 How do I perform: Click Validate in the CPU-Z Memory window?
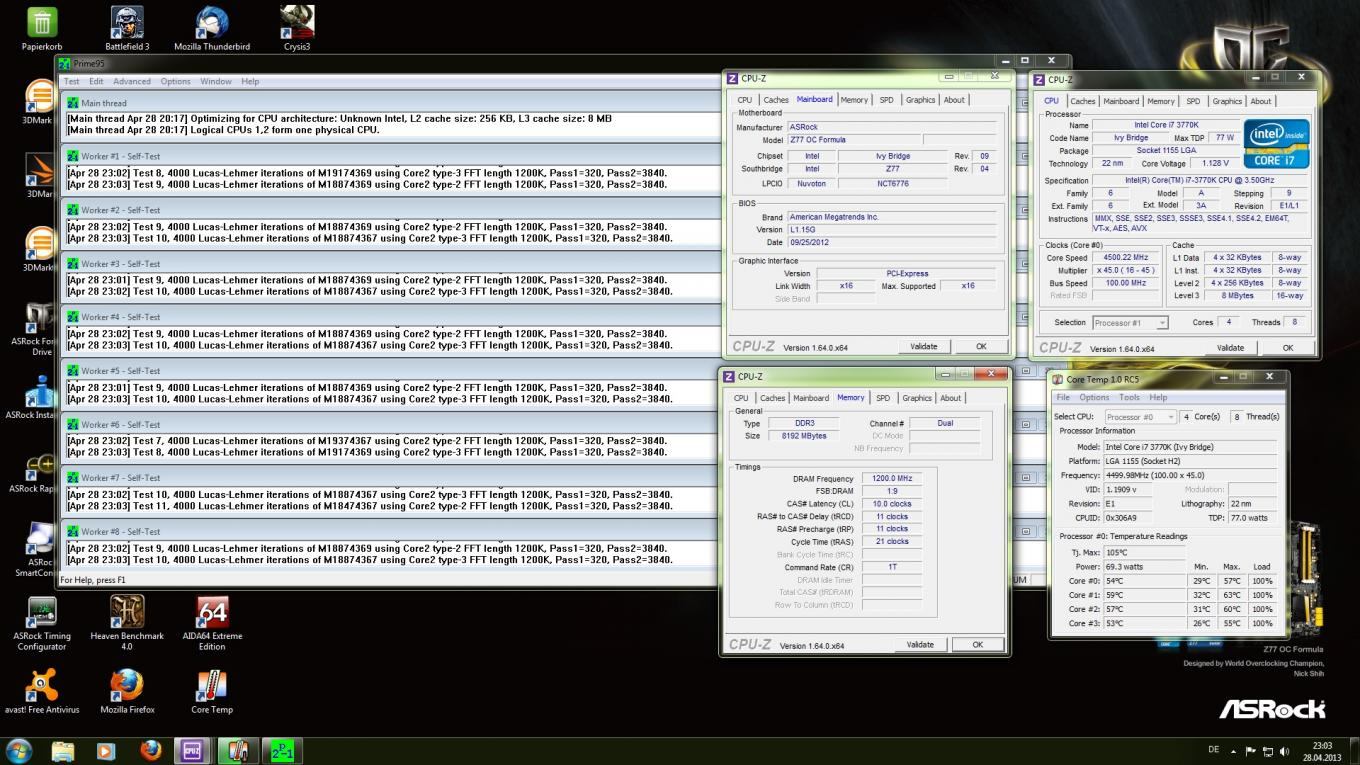(920, 645)
